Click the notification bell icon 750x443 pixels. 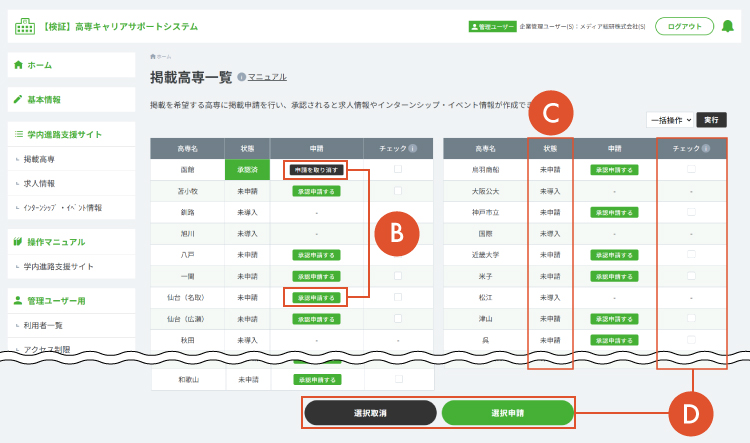pos(728,27)
